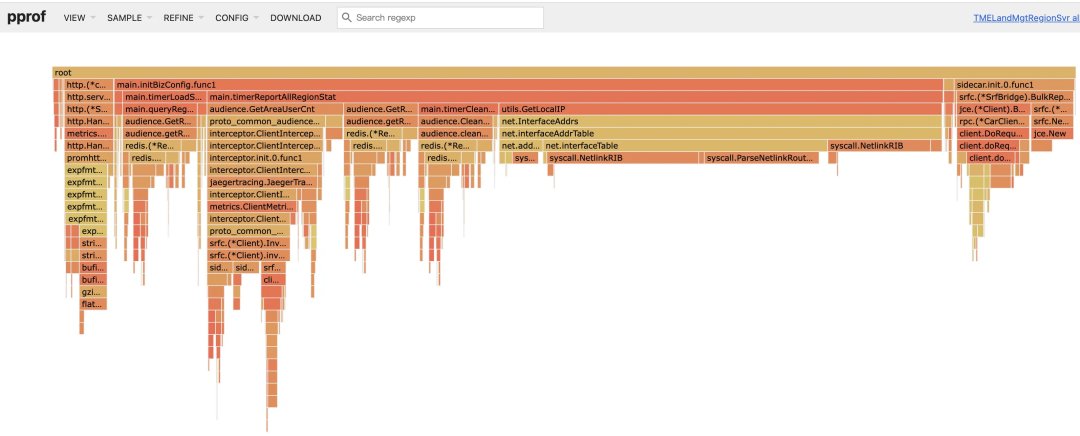The width and height of the screenshot is (1080, 436).
Task: Open the REFINE dropdown
Action: point(183,18)
